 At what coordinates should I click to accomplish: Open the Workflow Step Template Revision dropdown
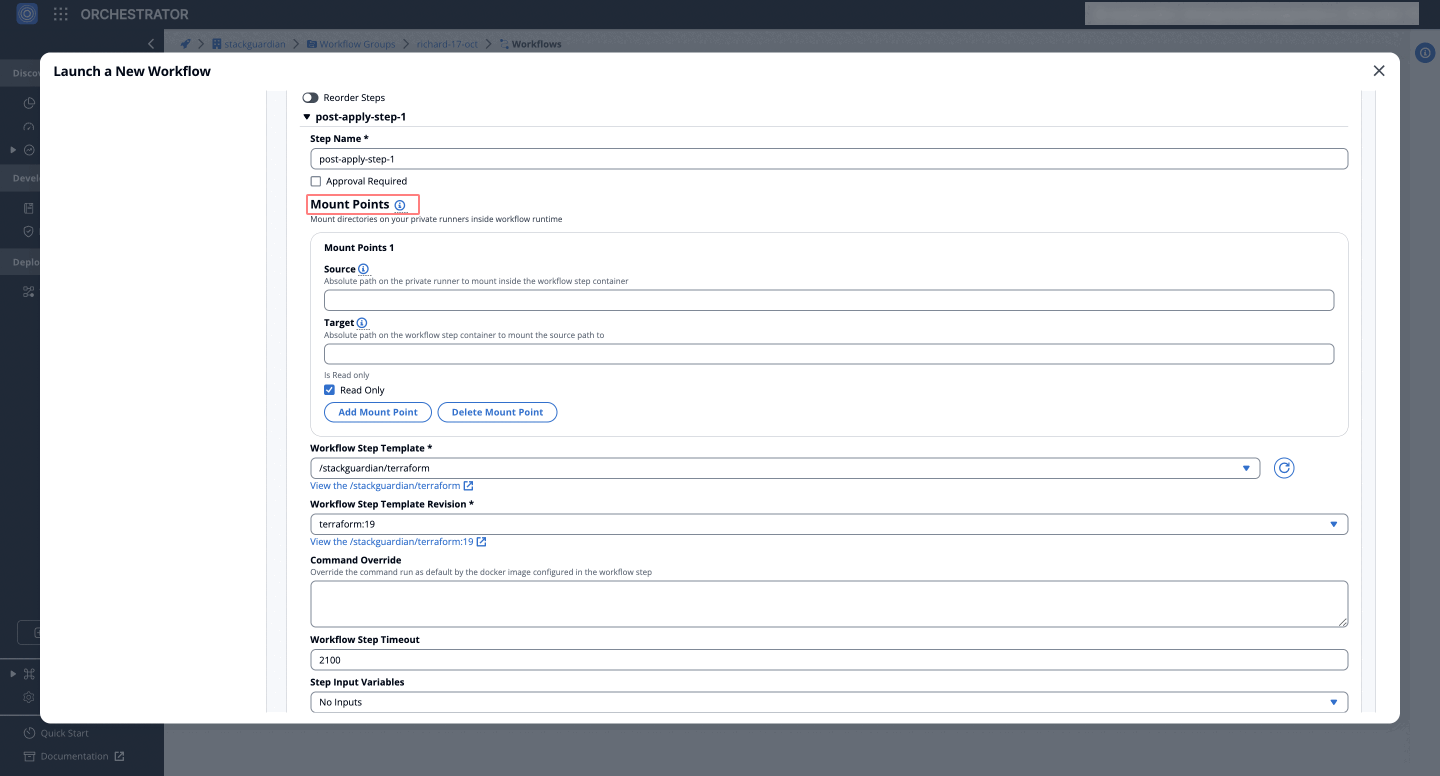(x=1333, y=523)
